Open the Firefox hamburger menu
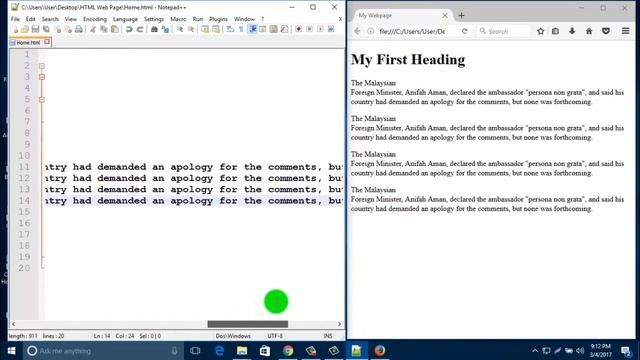 pos(625,31)
